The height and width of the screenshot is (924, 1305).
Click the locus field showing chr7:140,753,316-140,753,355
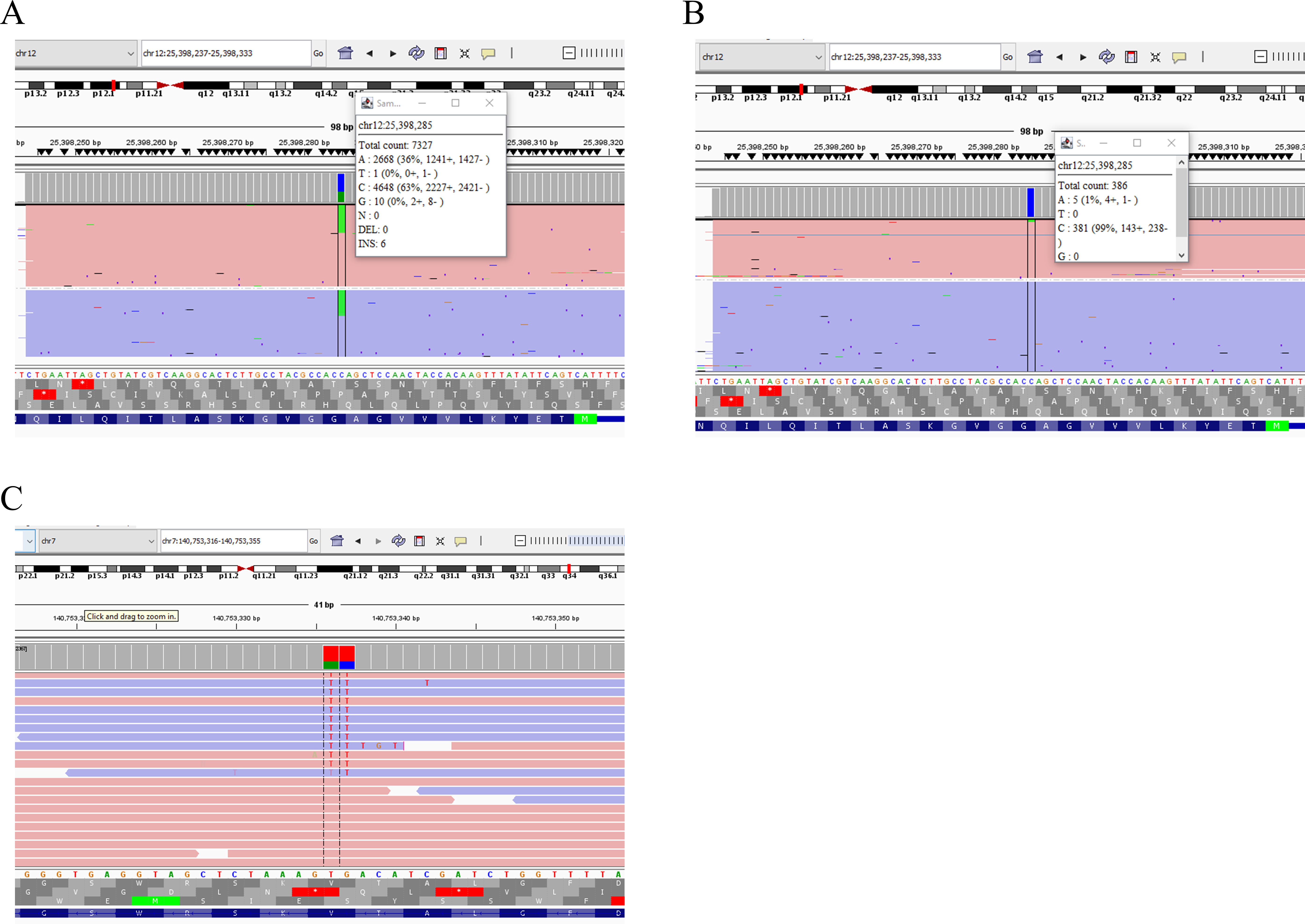click(234, 541)
